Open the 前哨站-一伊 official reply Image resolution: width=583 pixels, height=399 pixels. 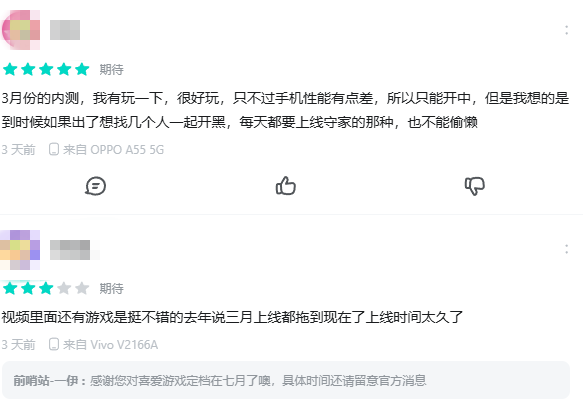[x=286, y=380]
